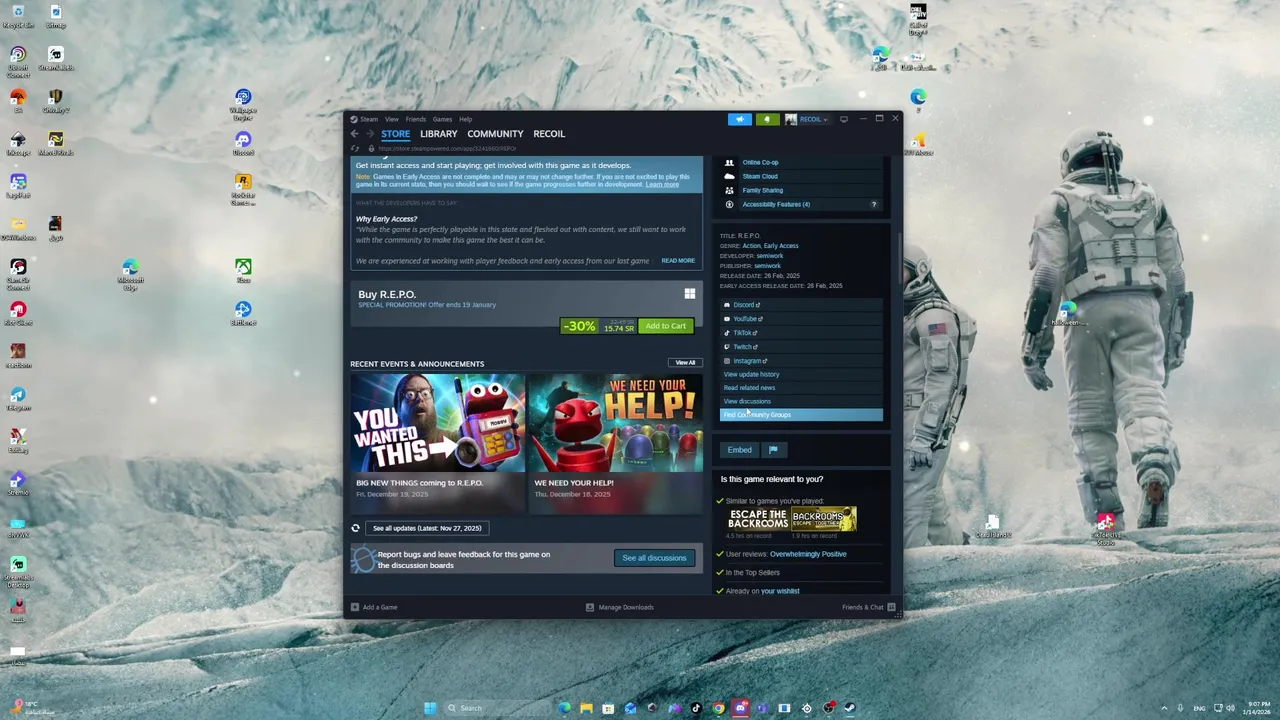Click the Accessibility Features icon
Viewport: 1280px width, 720px height.
click(729, 204)
